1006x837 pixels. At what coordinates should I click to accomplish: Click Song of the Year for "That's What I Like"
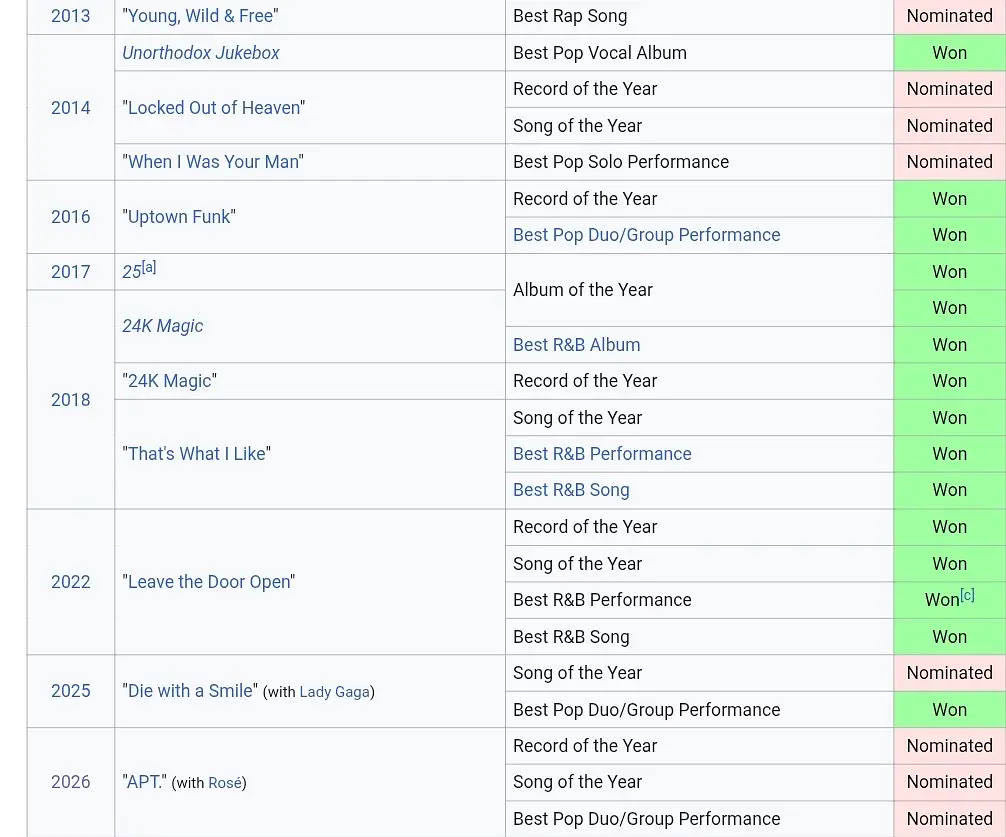click(699, 418)
